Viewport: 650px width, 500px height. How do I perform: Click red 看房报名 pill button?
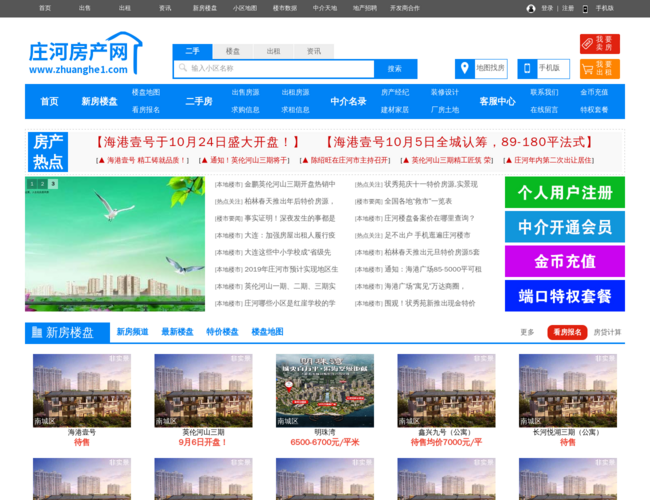click(x=567, y=332)
